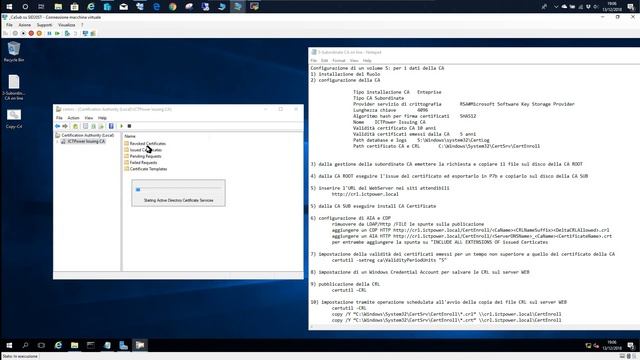Open the Help menu in certsrv
The height and width of the screenshot is (360, 640).
click(102, 118)
